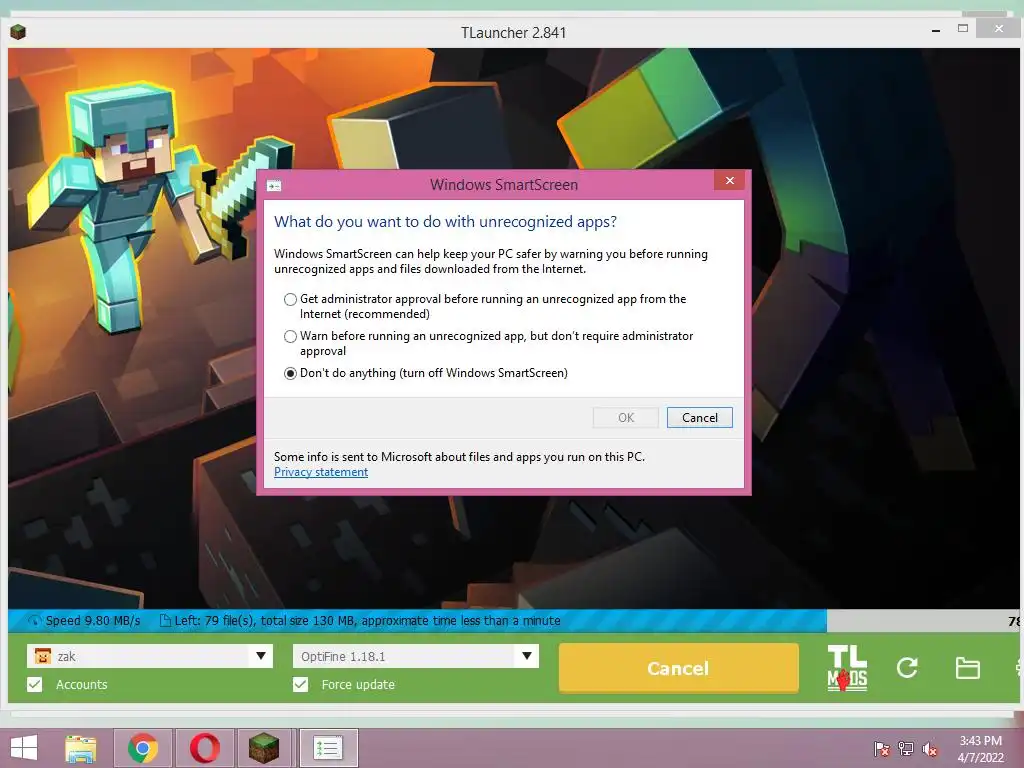Screen dimensions: 1024x768
Task: Click Cancel in the SmartScreen dialog
Action: (699, 418)
